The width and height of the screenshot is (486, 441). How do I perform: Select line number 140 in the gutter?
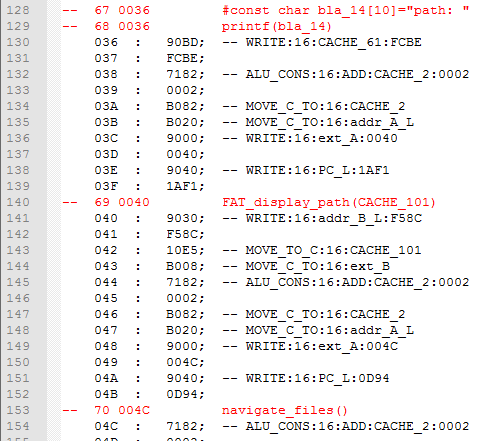(18, 202)
